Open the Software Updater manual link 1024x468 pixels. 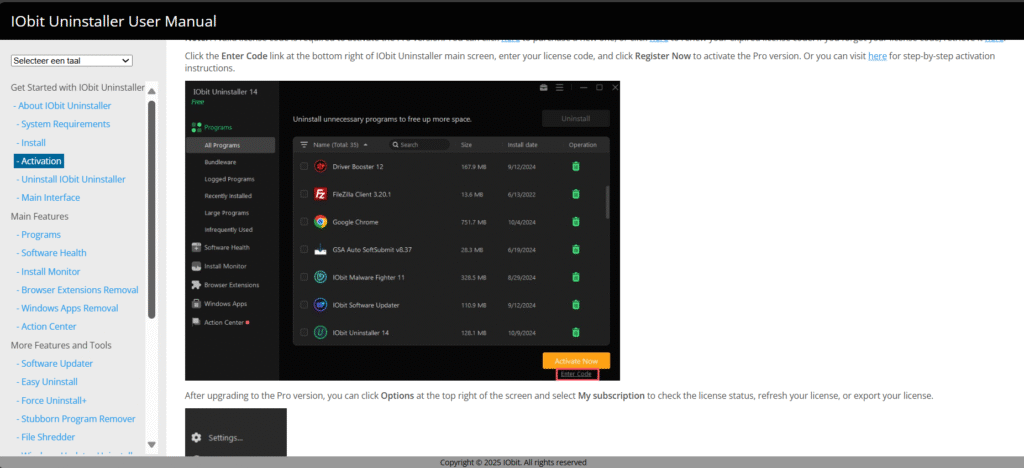coord(55,364)
